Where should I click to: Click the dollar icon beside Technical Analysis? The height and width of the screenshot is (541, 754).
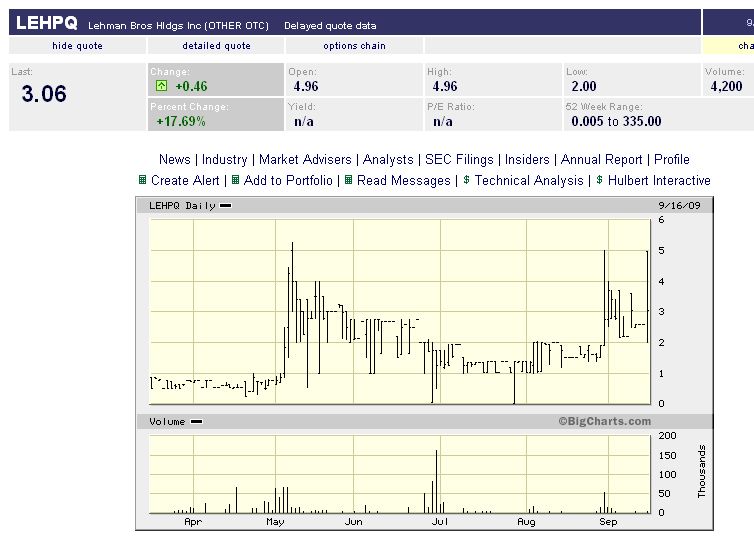[x=466, y=180]
